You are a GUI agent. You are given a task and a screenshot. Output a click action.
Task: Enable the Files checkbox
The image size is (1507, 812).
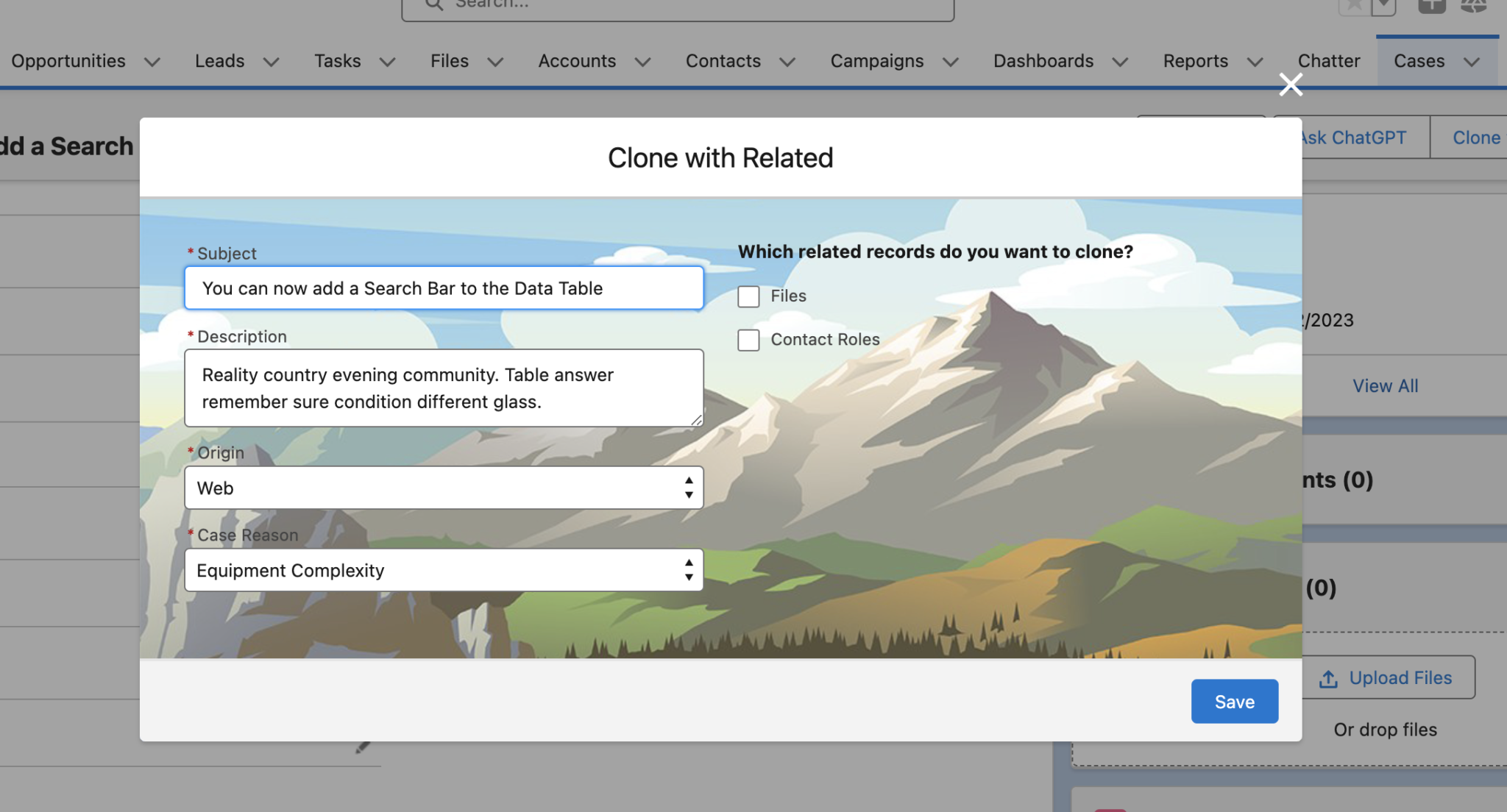pos(748,296)
